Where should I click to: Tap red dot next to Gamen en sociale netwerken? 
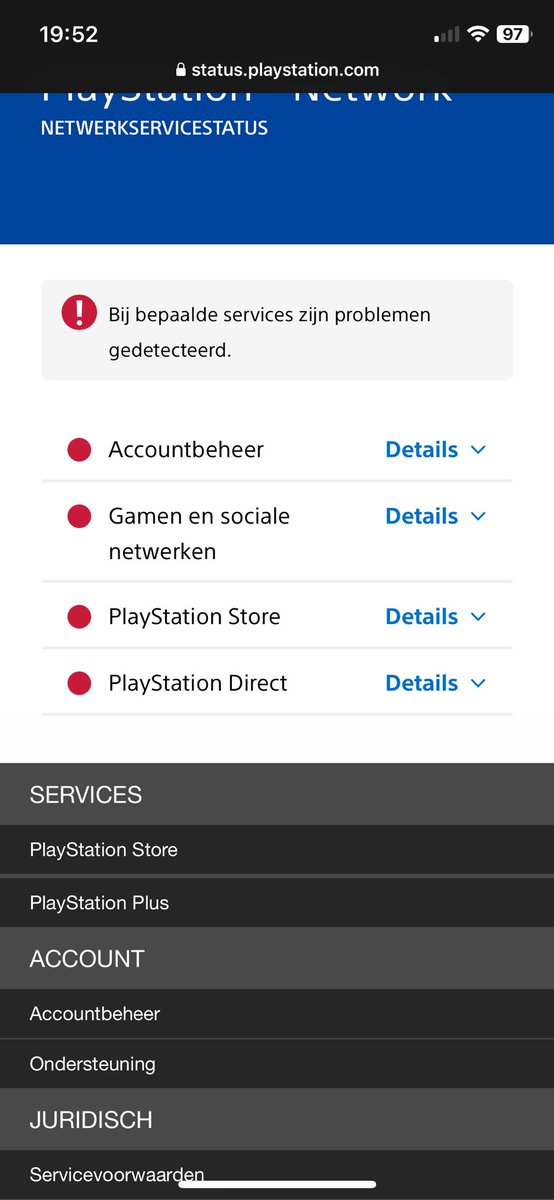pos(79,517)
